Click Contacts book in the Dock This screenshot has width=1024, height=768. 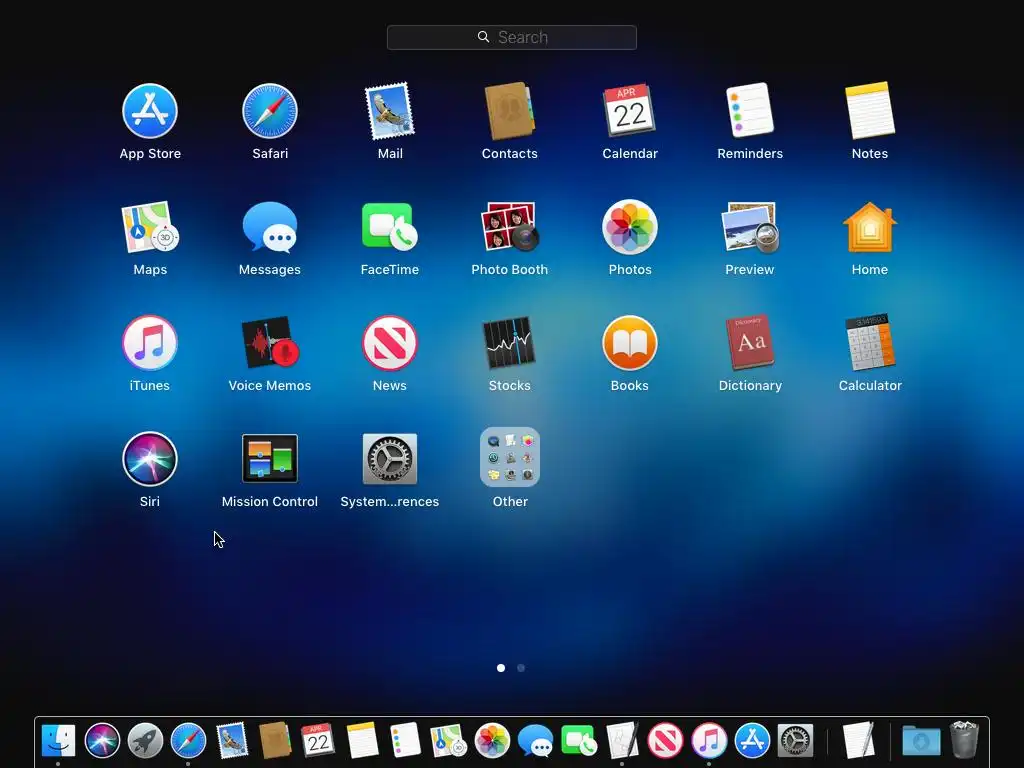275,741
